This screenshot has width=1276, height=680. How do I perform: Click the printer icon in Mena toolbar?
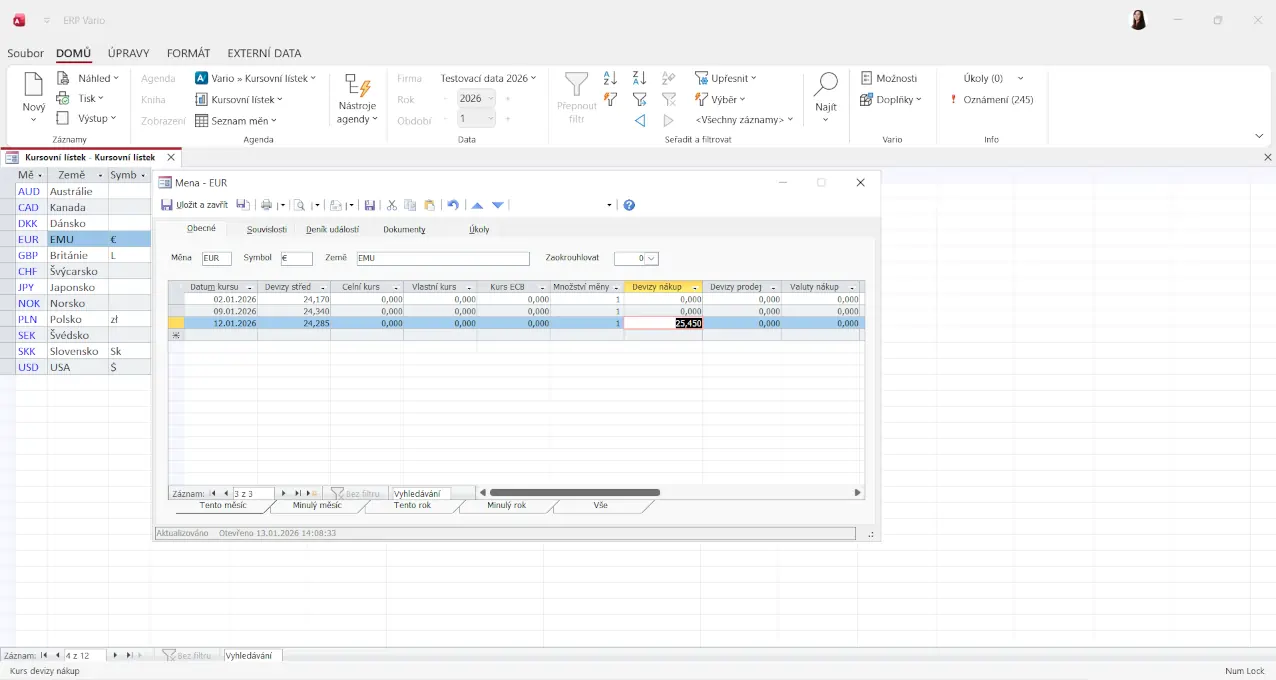pos(266,205)
